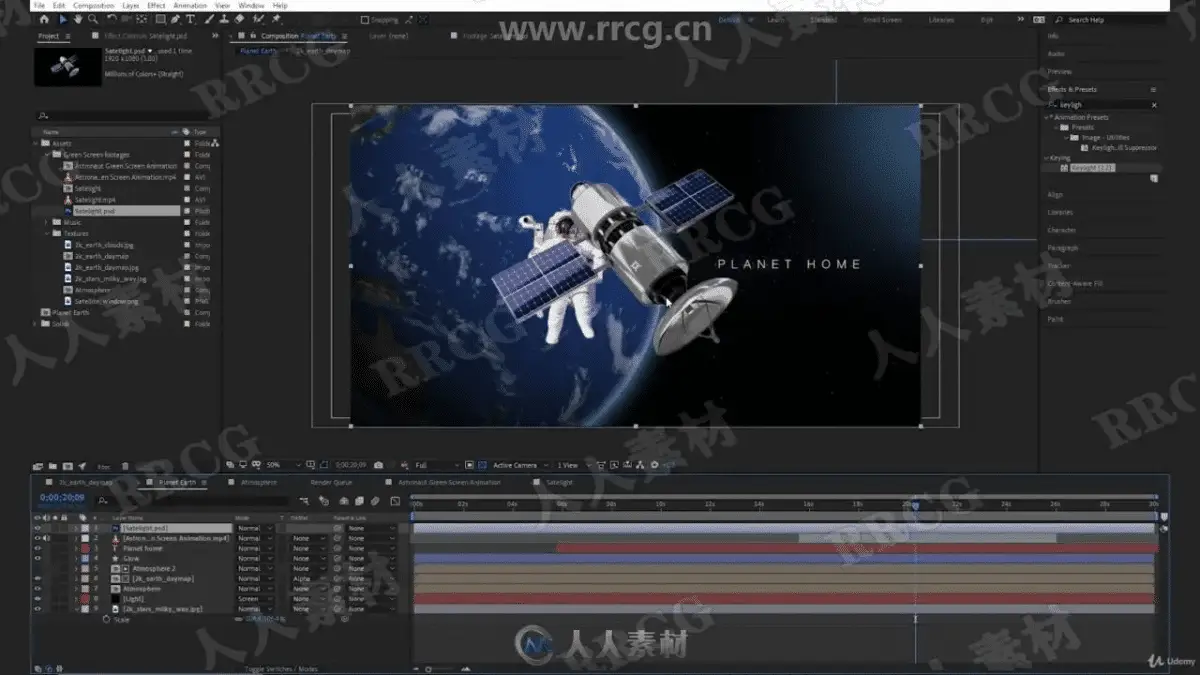Open the resolution Full dropdown

[x=437, y=465]
